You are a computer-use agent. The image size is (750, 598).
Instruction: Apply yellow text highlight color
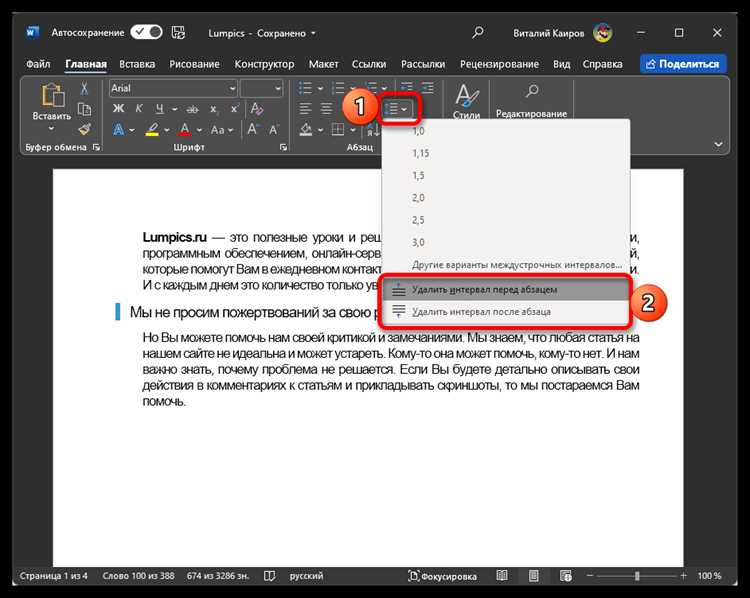pyautogui.click(x=152, y=130)
